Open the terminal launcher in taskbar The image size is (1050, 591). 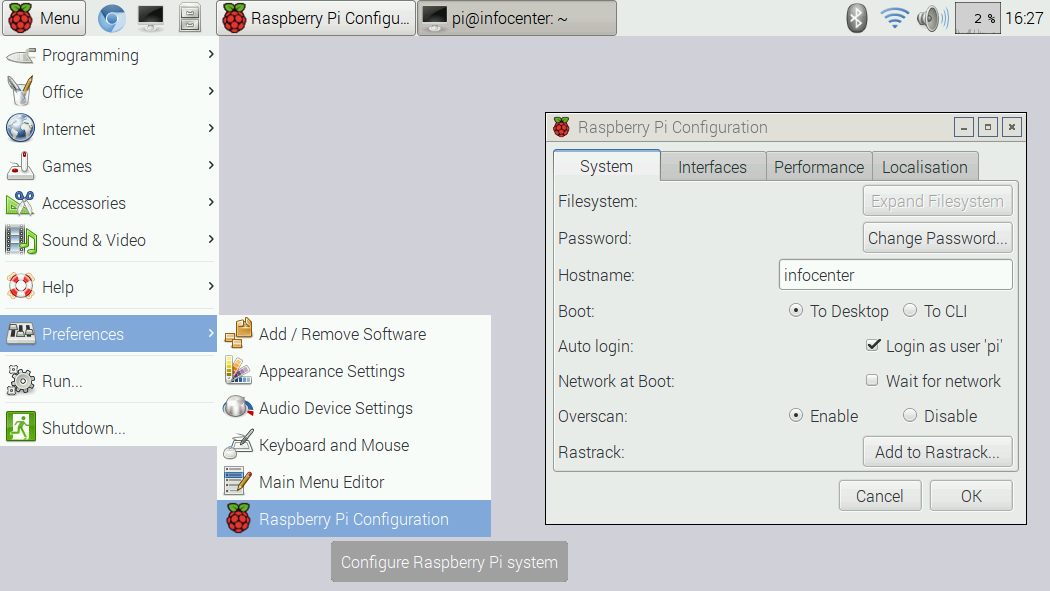[151, 18]
